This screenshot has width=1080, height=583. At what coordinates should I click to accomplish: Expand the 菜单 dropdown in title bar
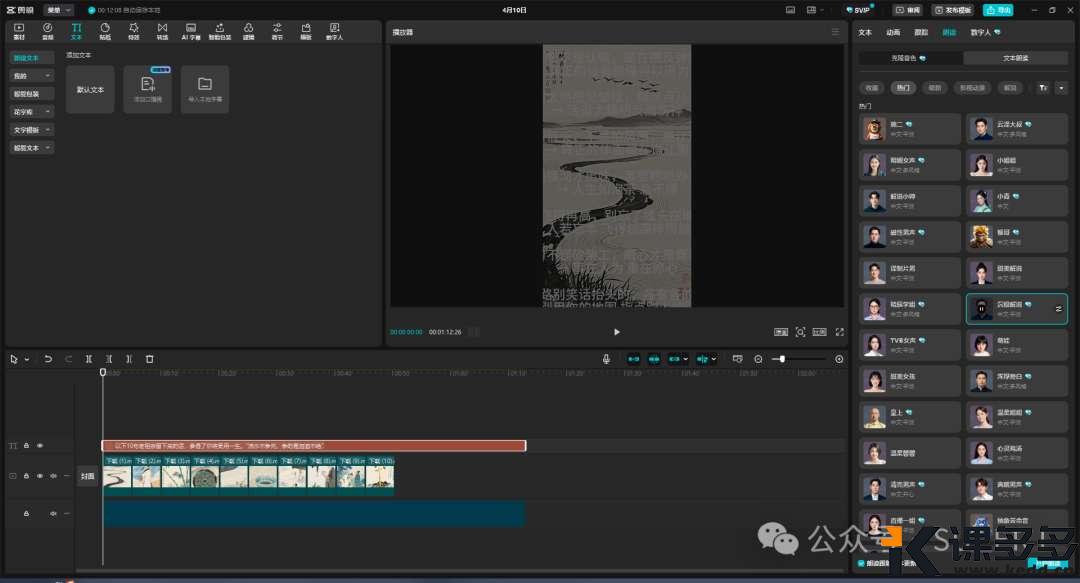tap(58, 10)
